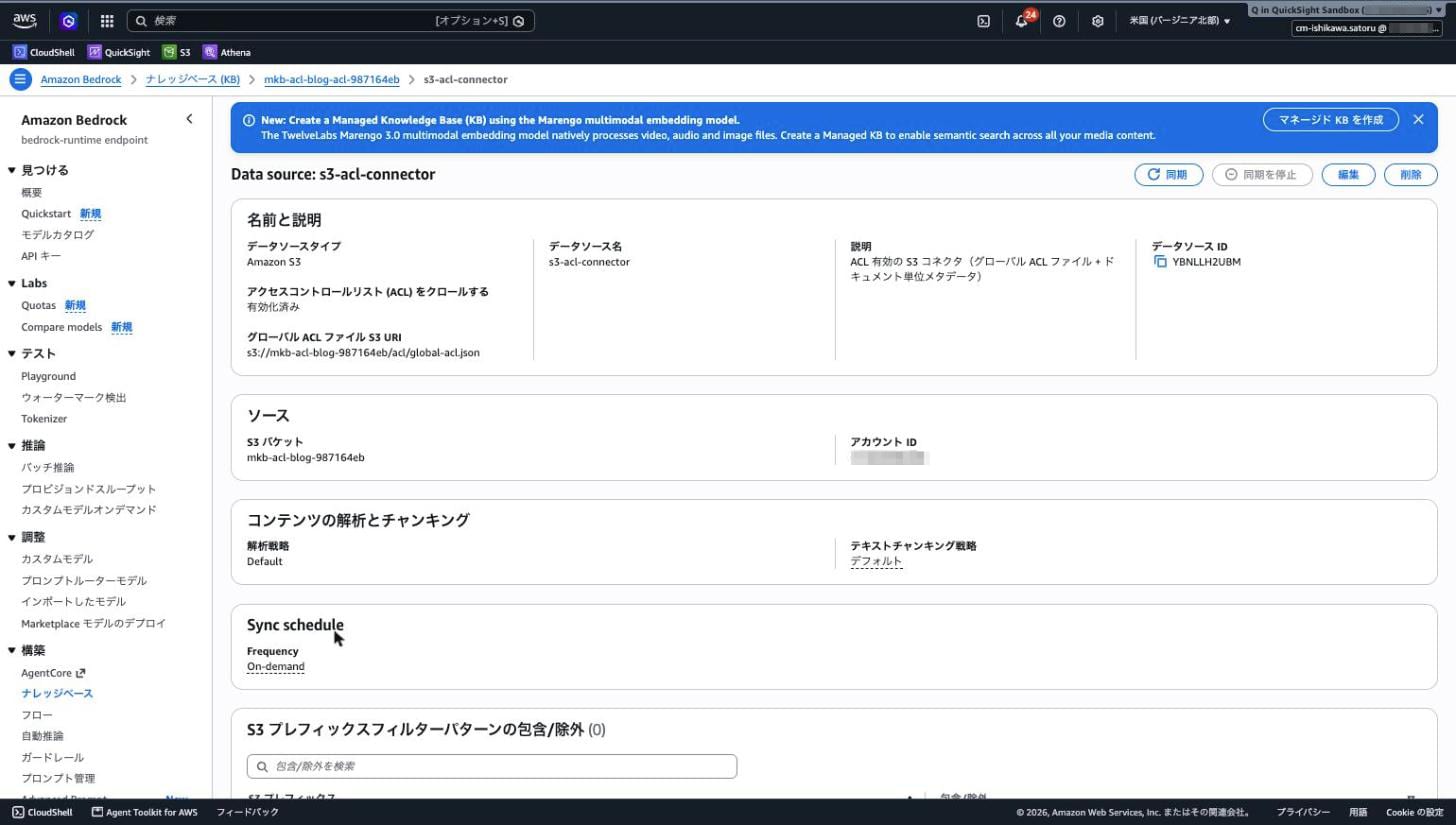Open CloudShell in the footer bar
This screenshot has width=1456, height=825.
[42, 812]
